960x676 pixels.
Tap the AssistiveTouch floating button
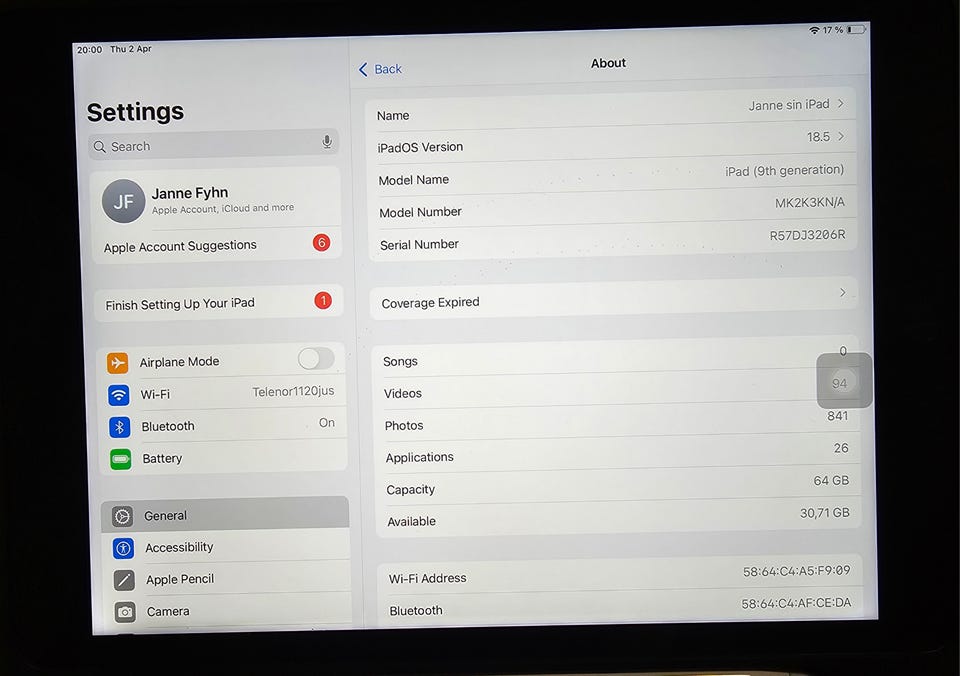[x=844, y=380]
